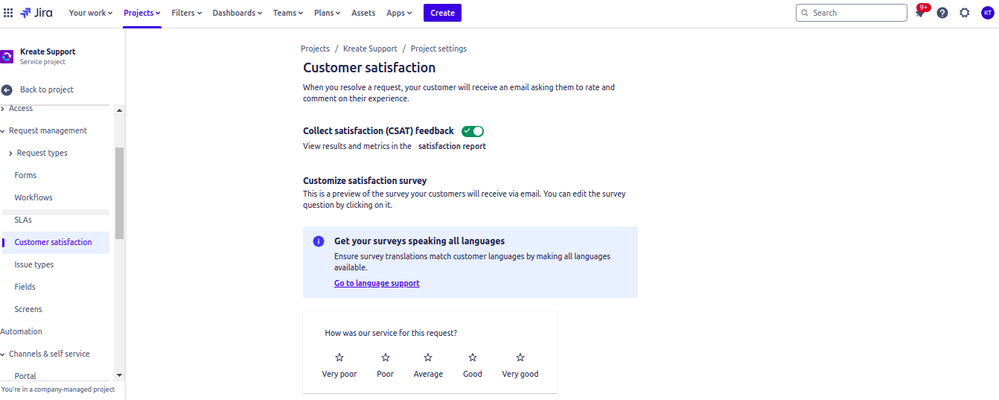Screen dimensions: 999x400
Task: Select the Very poor star rating
Action: (x=339, y=357)
